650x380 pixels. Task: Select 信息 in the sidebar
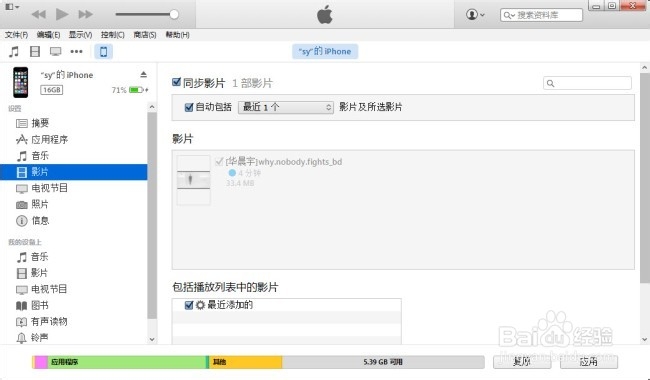tap(74, 220)
